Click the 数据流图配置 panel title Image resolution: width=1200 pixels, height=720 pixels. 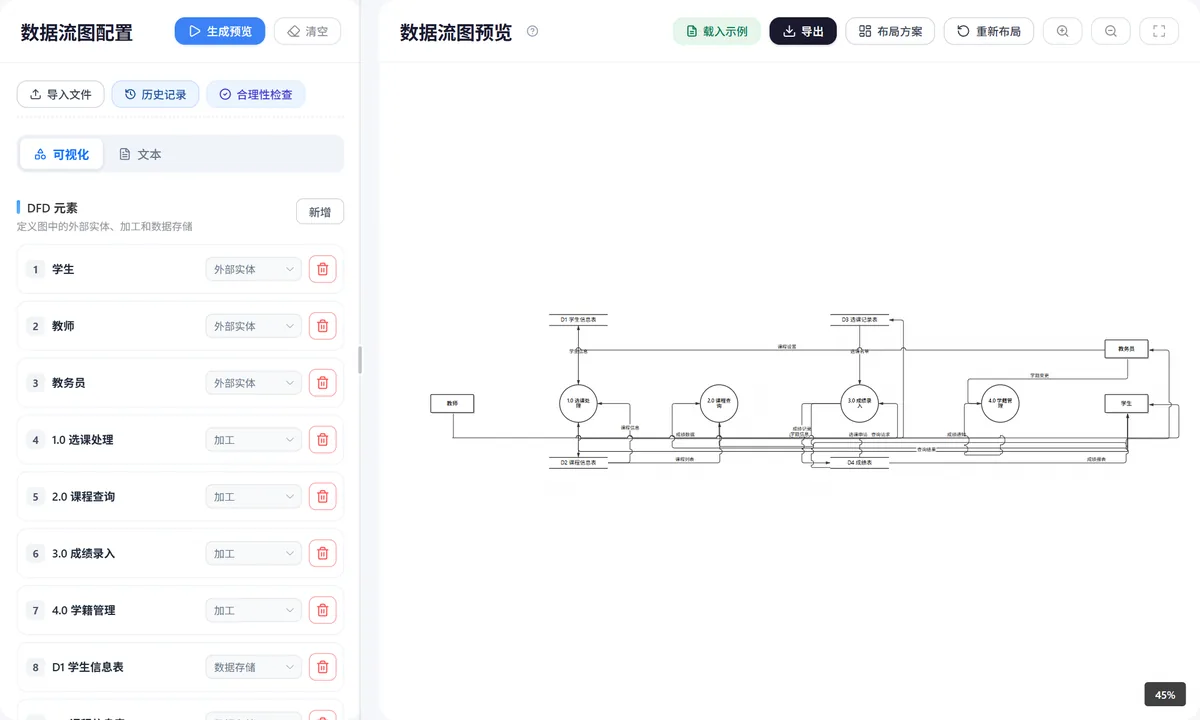76,33
